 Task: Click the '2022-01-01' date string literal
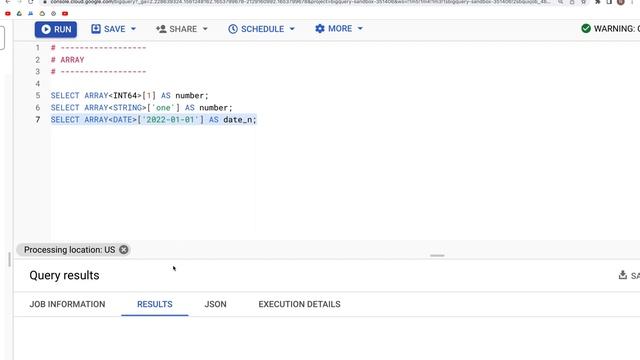pos(170,120)
